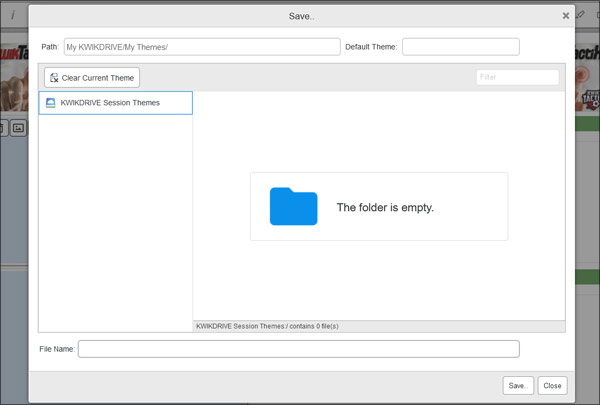Click the status bar showing 0 file(s)
This screenshot has height=405, width=600.
(378, 326)
